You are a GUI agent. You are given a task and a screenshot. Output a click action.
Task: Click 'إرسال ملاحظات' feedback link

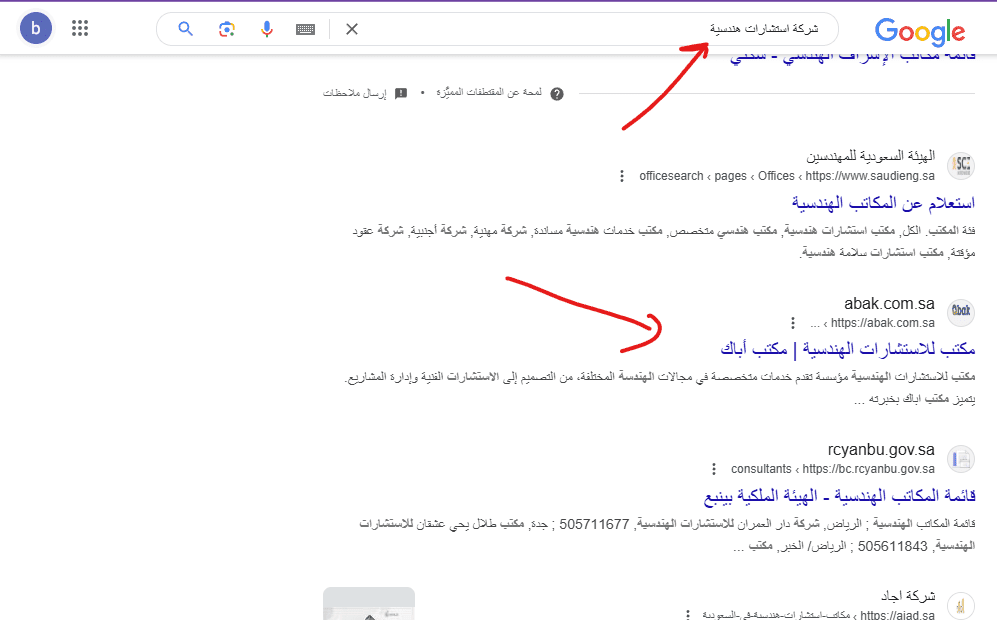click(354, 93)
